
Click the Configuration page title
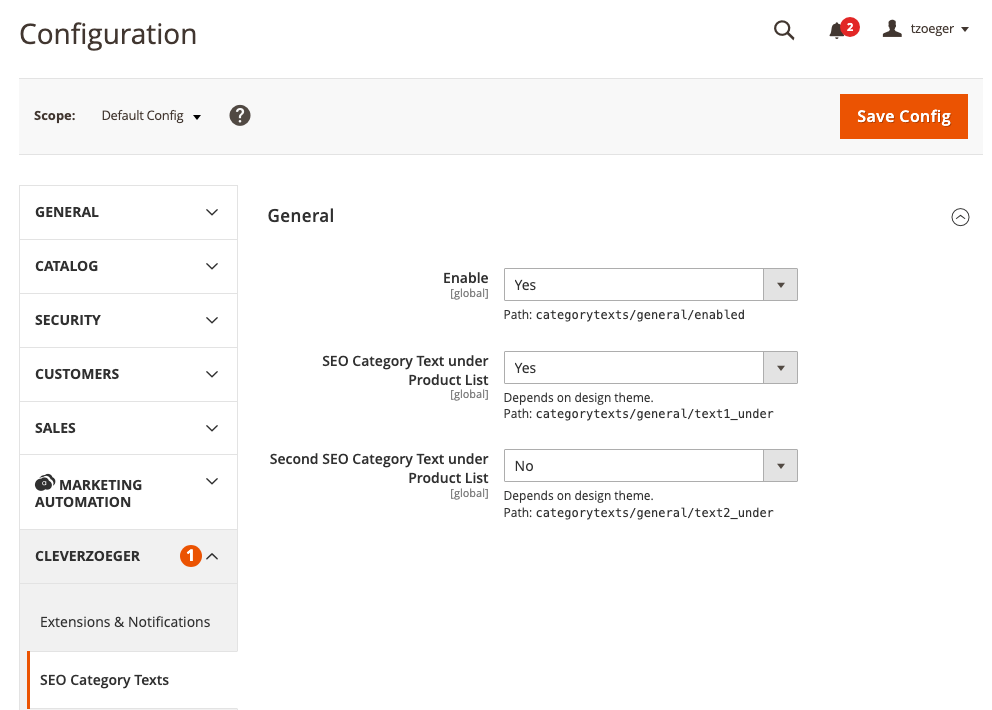108,34
